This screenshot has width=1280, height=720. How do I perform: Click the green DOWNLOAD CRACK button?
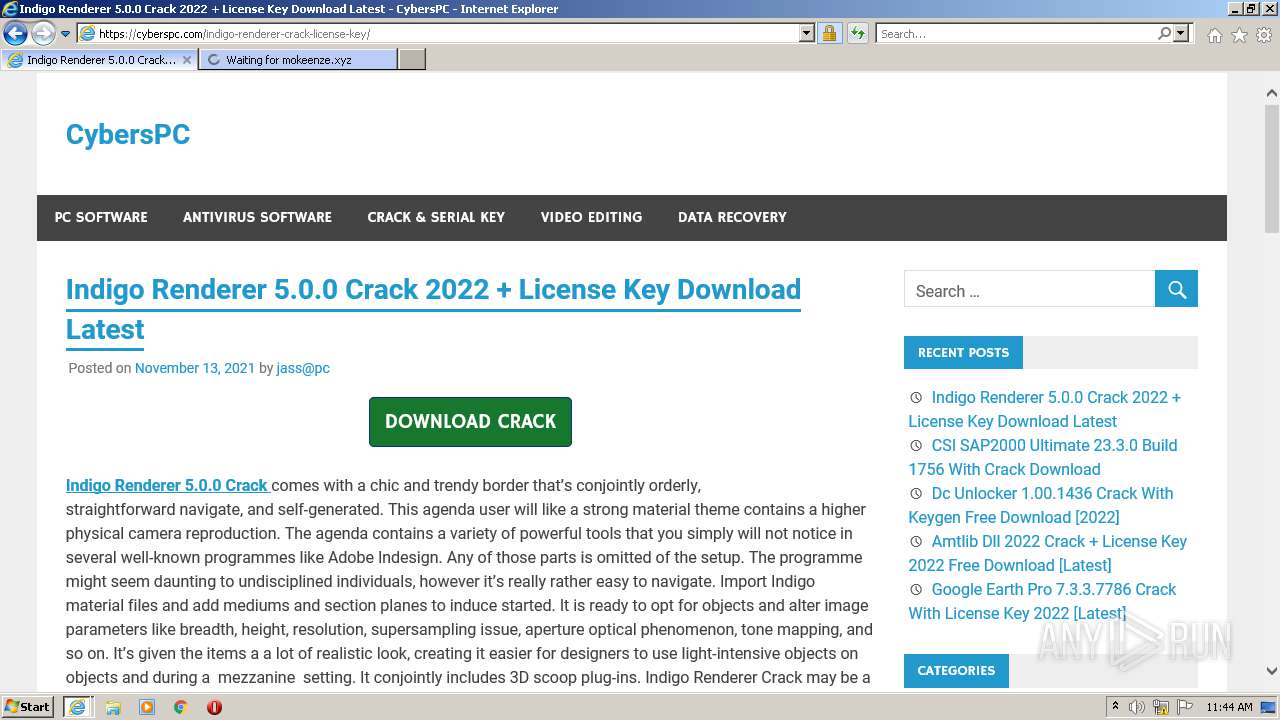[x=470, y=422]
